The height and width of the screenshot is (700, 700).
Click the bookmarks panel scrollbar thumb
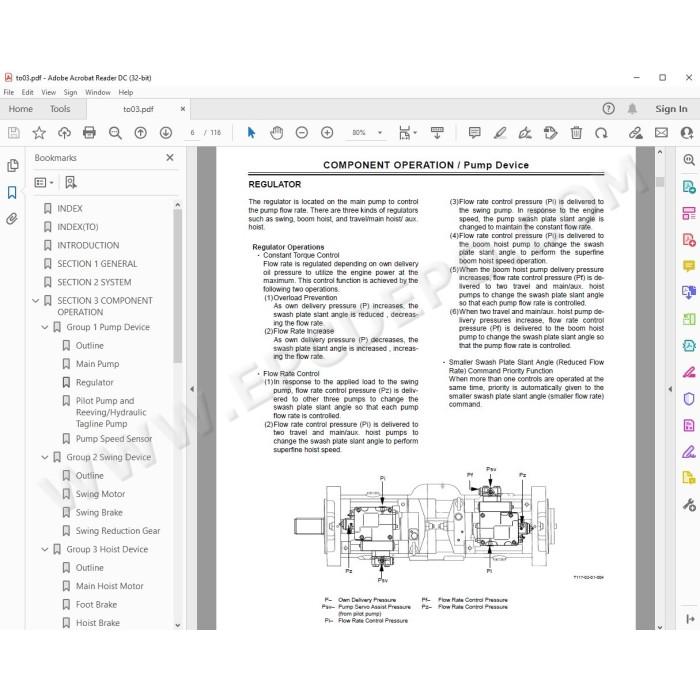click(178, 286)
